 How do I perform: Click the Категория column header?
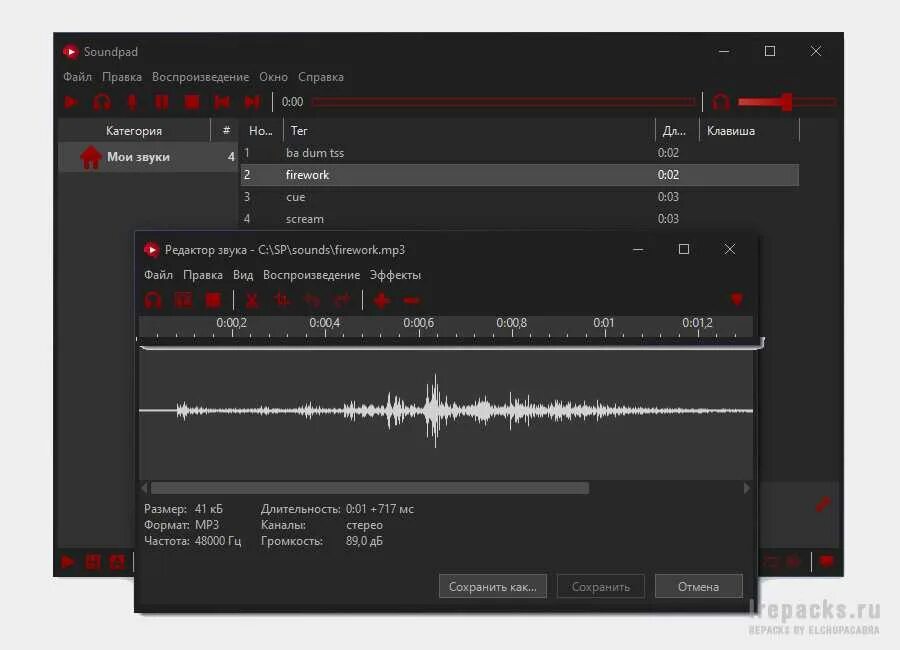[134, 131]
